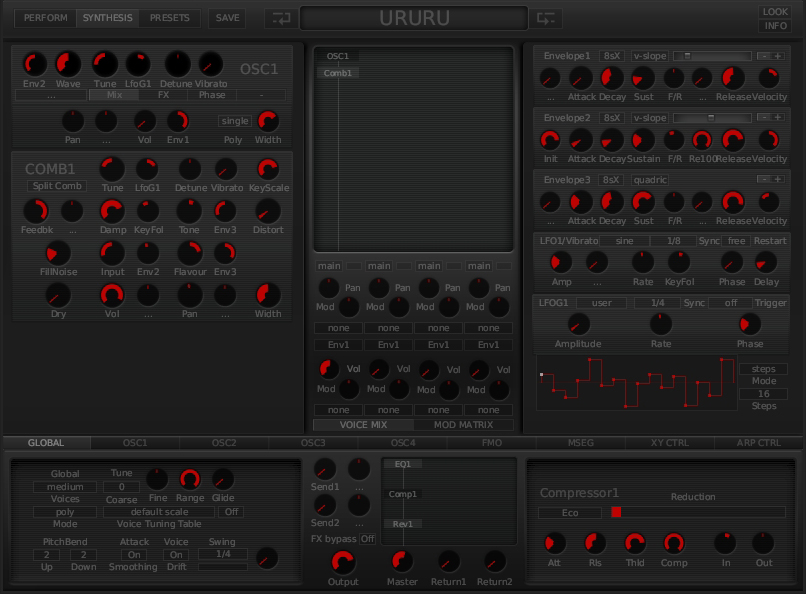The width and height of the screenshot is (806, 594).
Task: Open the MSEG lower panel tab
Action: (x=580, y=443)
